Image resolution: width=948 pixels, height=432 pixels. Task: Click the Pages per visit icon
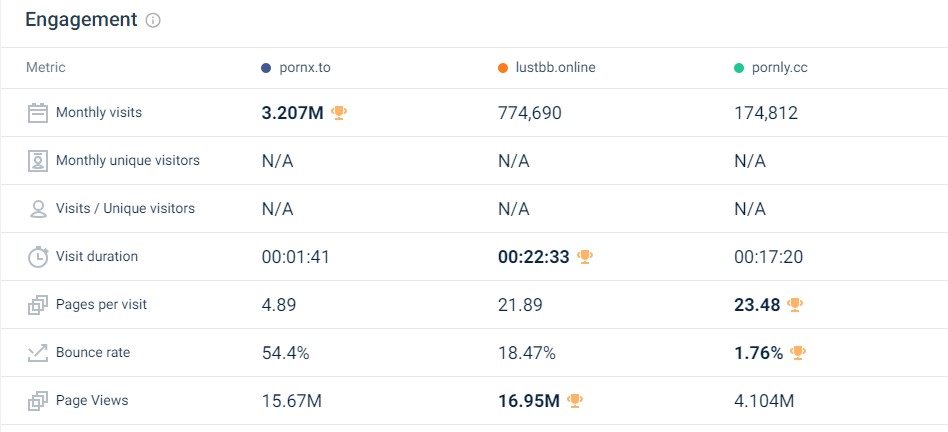tap(37, 305)
